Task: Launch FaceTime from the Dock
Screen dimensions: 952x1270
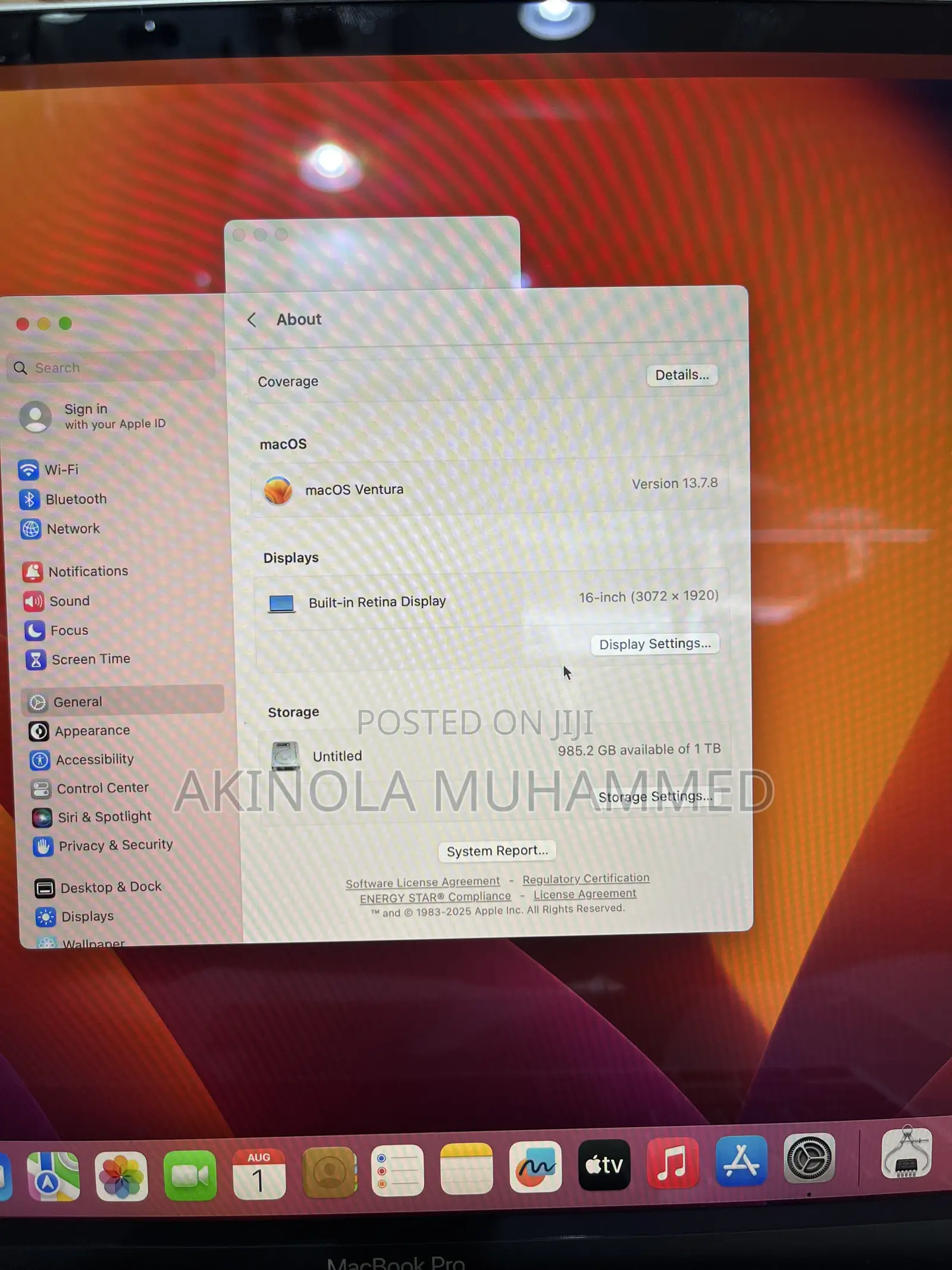Action: (x=190, y=1175)
